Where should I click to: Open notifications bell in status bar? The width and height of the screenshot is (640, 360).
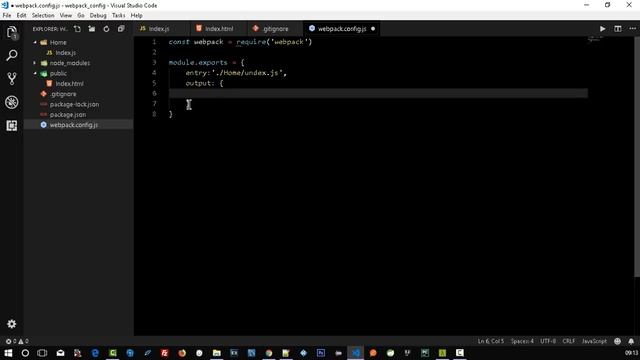pyautogui.click(x=631, y=341)
